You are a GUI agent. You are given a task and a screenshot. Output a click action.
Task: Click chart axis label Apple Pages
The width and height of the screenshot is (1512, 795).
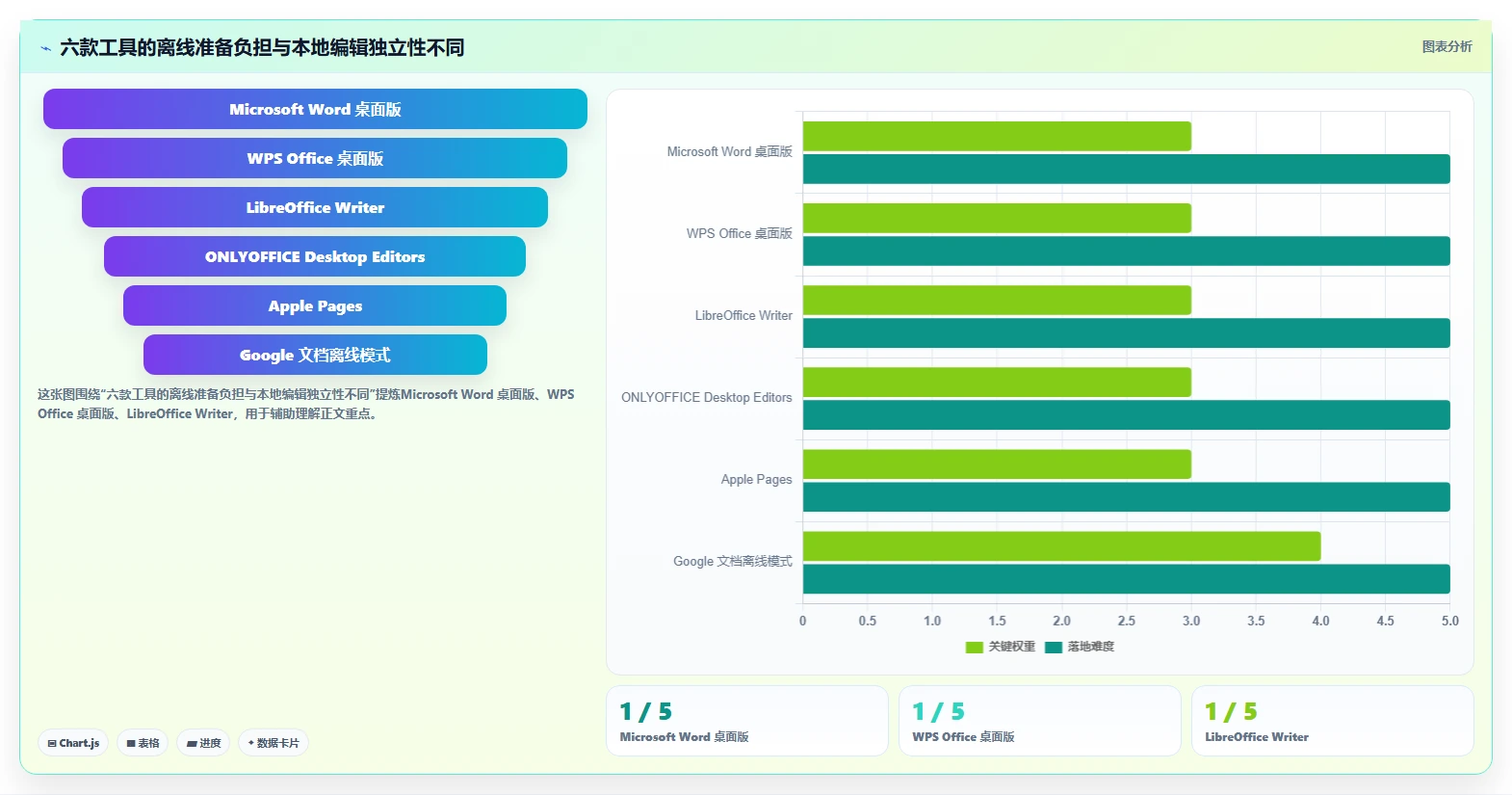pyautogui.click(x=756, y=480)
